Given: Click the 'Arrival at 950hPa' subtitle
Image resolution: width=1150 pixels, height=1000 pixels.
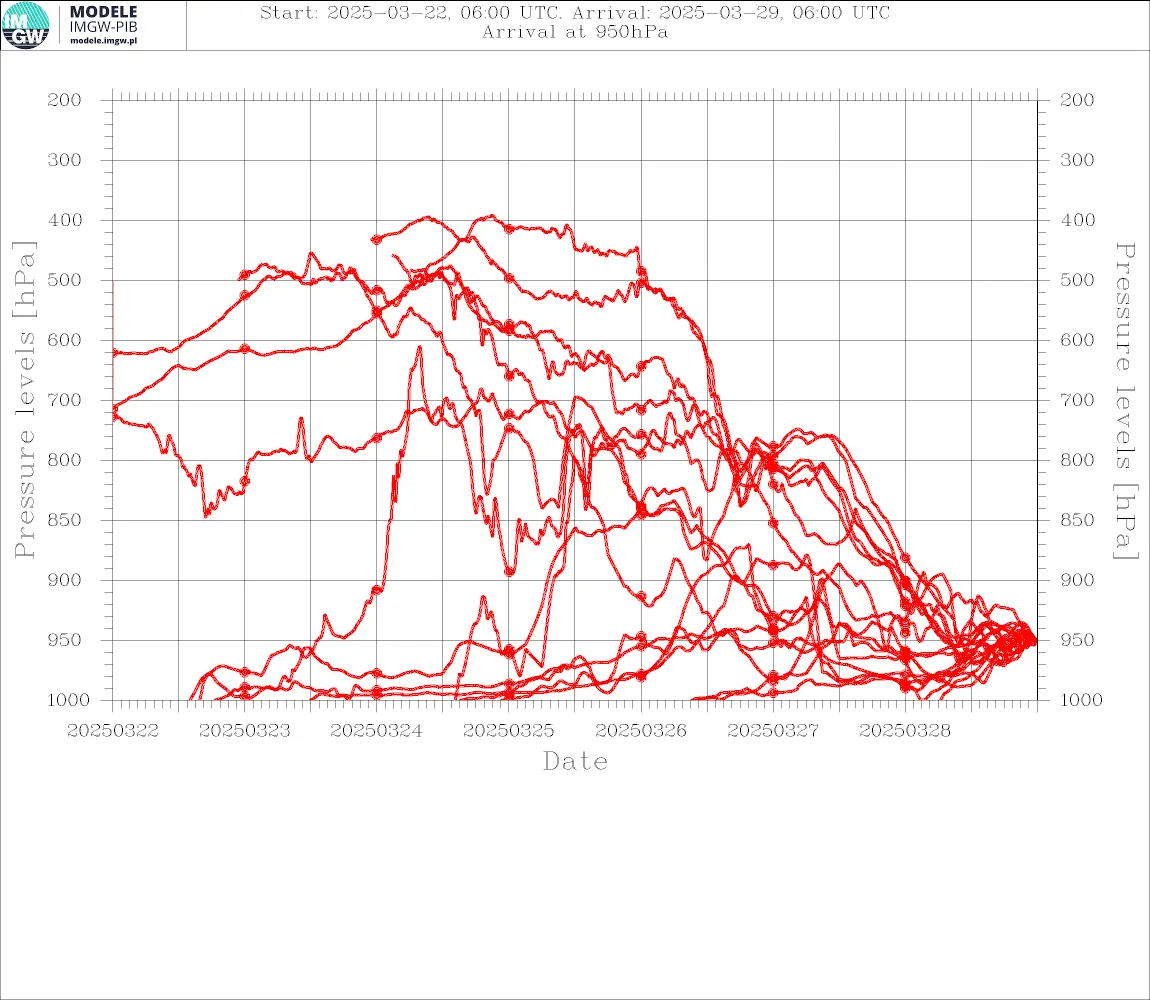Looking at the screenshot, I should [575, 32].
